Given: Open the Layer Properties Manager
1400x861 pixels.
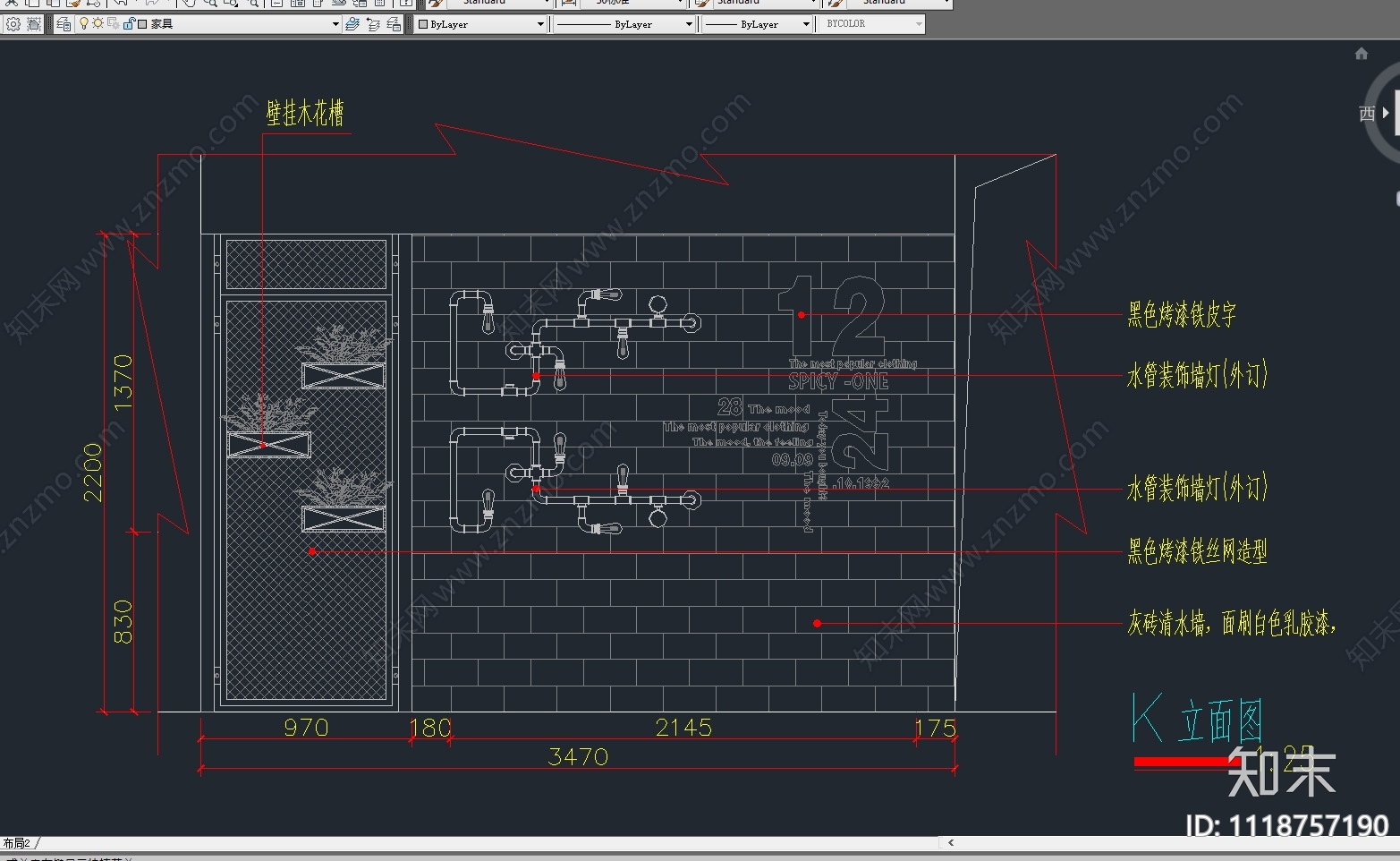Looking at the screenshot, I should point(64,24).
